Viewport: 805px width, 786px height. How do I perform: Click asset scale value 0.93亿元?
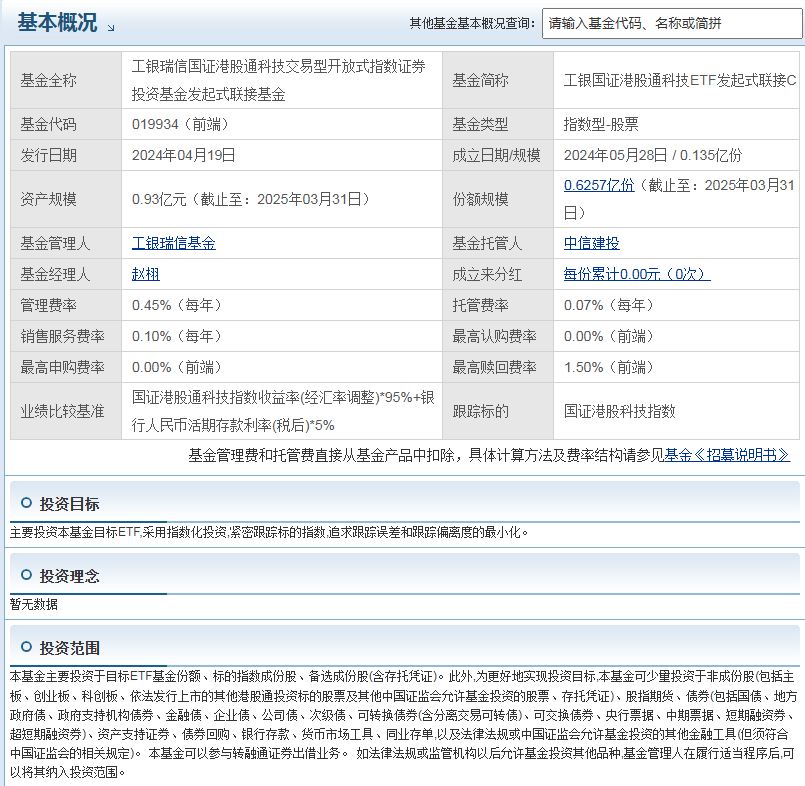pyautogui.click(x=159, y=199)
